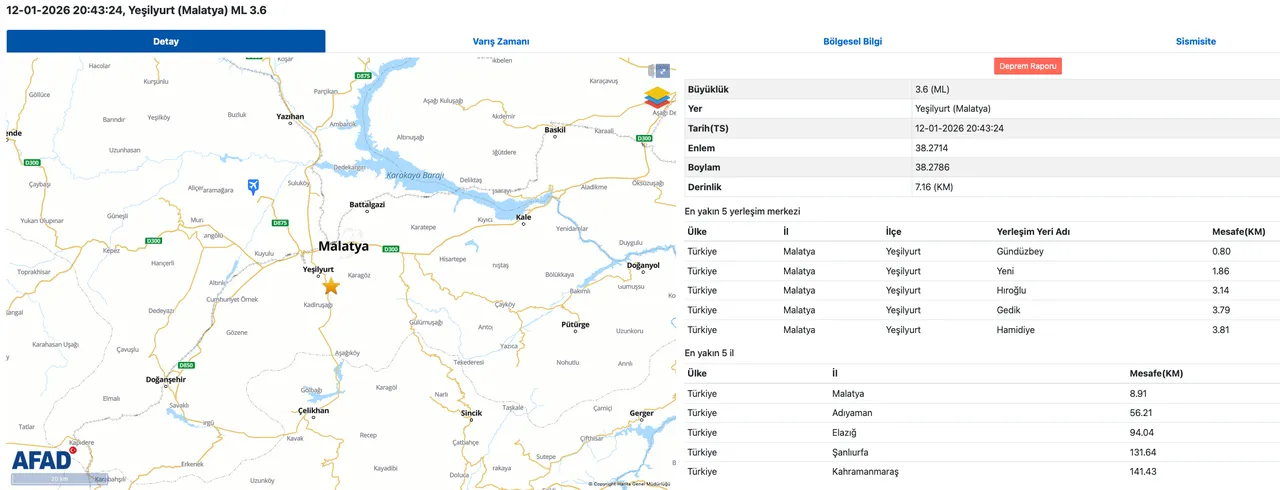
Task: Click the province distance 8.91
Action: [1138, 393]
